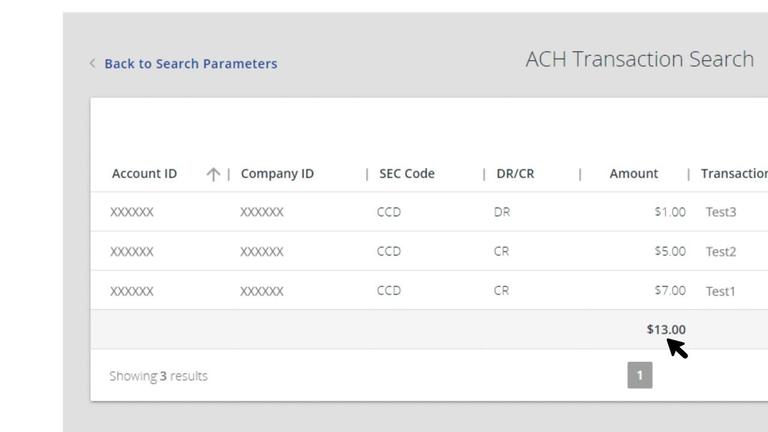
Task: Select the Test1 transaction cell
Action: point(720,291)
